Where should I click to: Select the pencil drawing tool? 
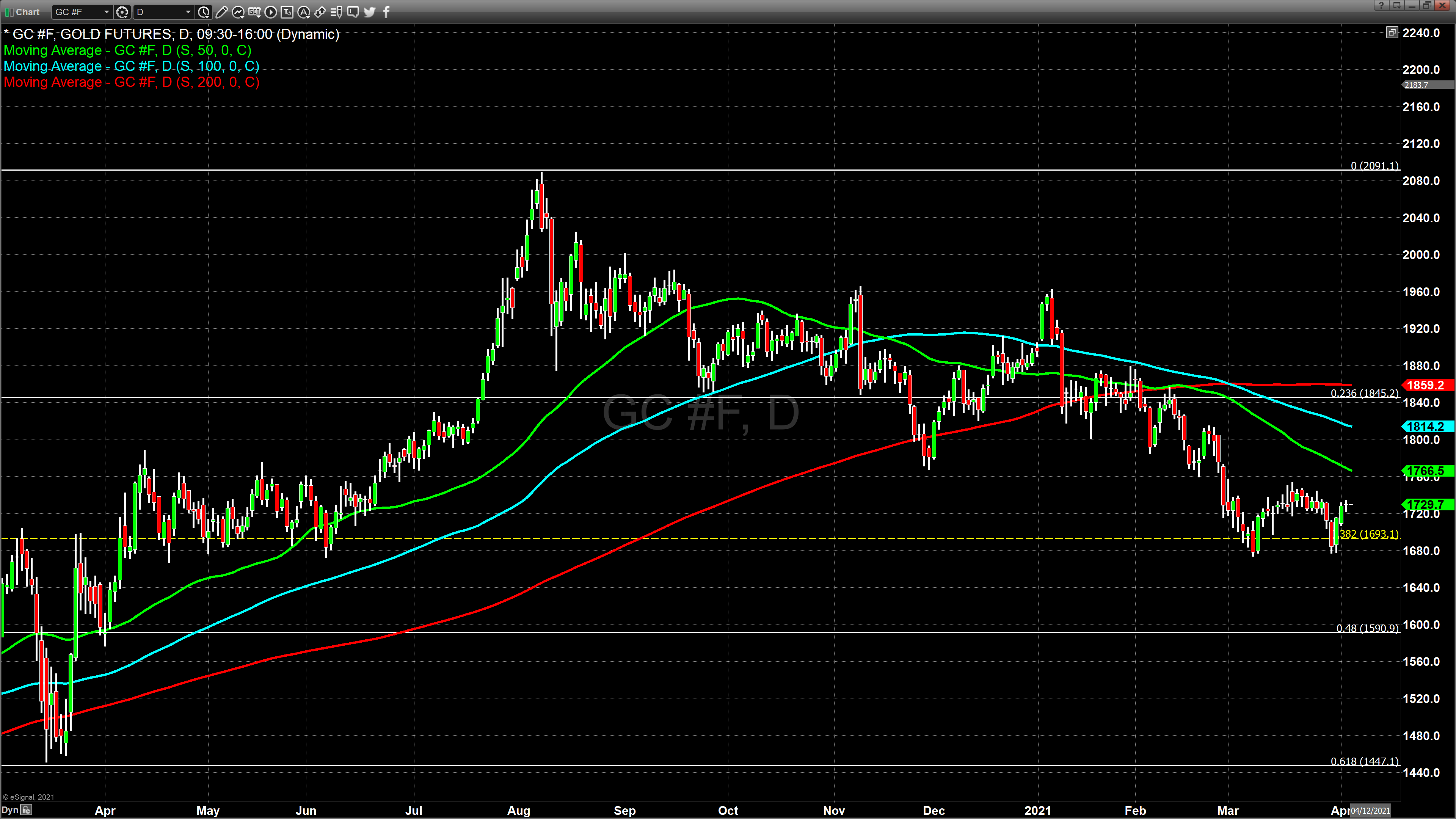[x=221, y=12]
